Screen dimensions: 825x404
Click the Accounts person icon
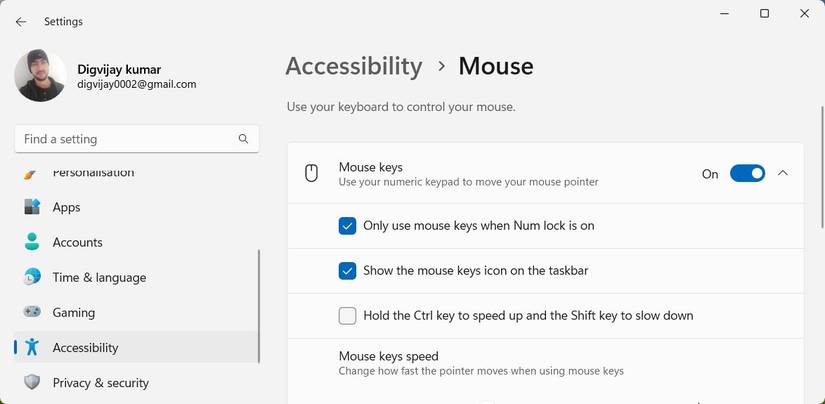[32, 242]
